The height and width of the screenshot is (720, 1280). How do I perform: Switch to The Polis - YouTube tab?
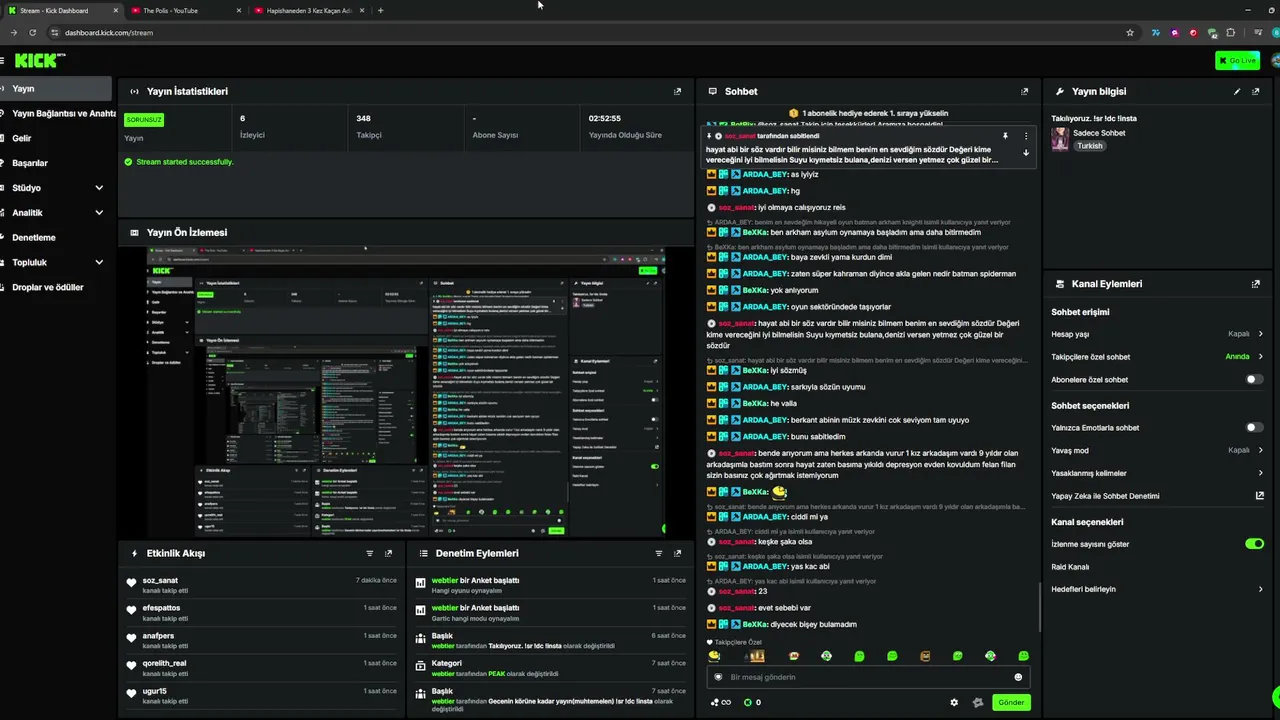pyautogui.click(x=185, y=11)
